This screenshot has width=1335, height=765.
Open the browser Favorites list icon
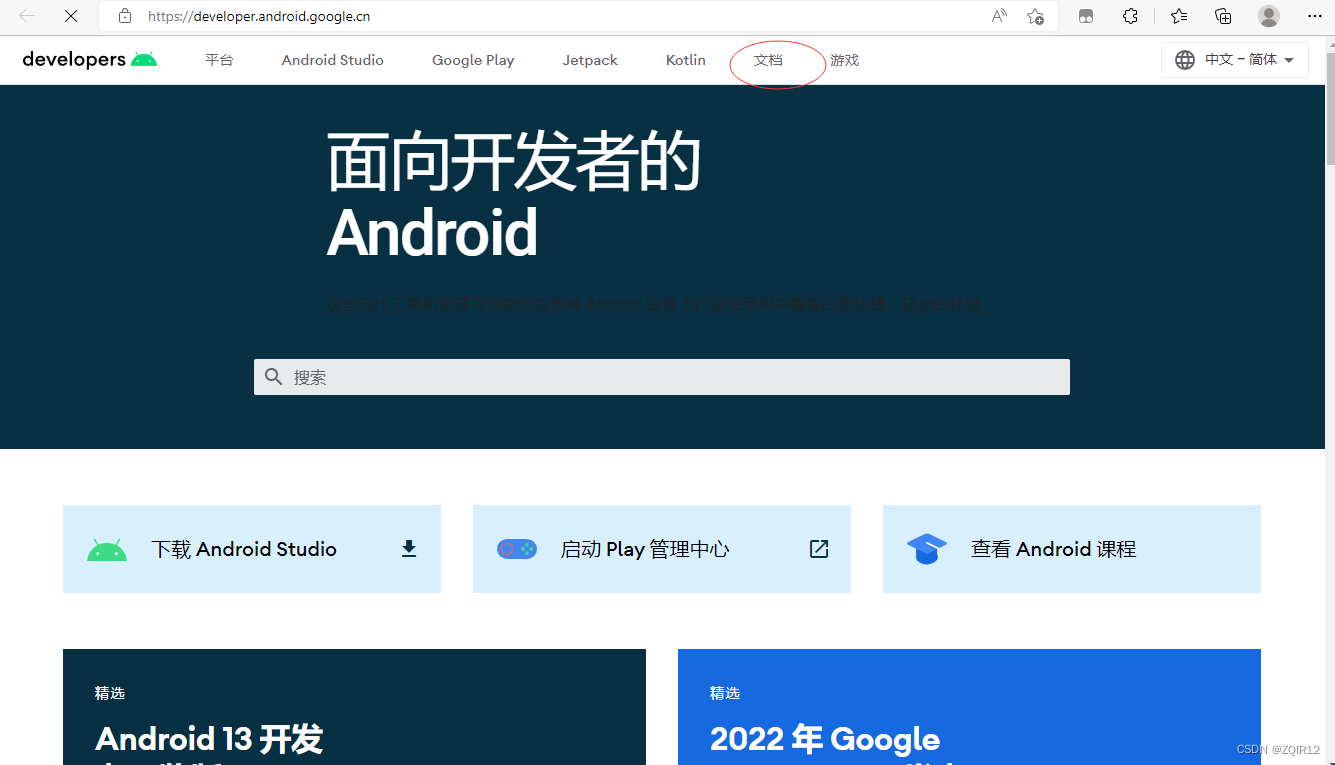click(x=1177, y=16)
